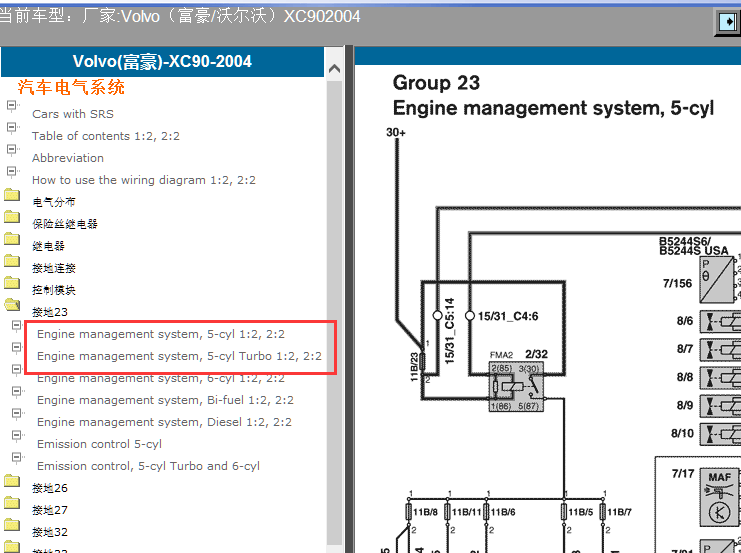The image size is (741, 553).
Task: Click the page icon beside Abbreviation
Action: tap(12, 149)
